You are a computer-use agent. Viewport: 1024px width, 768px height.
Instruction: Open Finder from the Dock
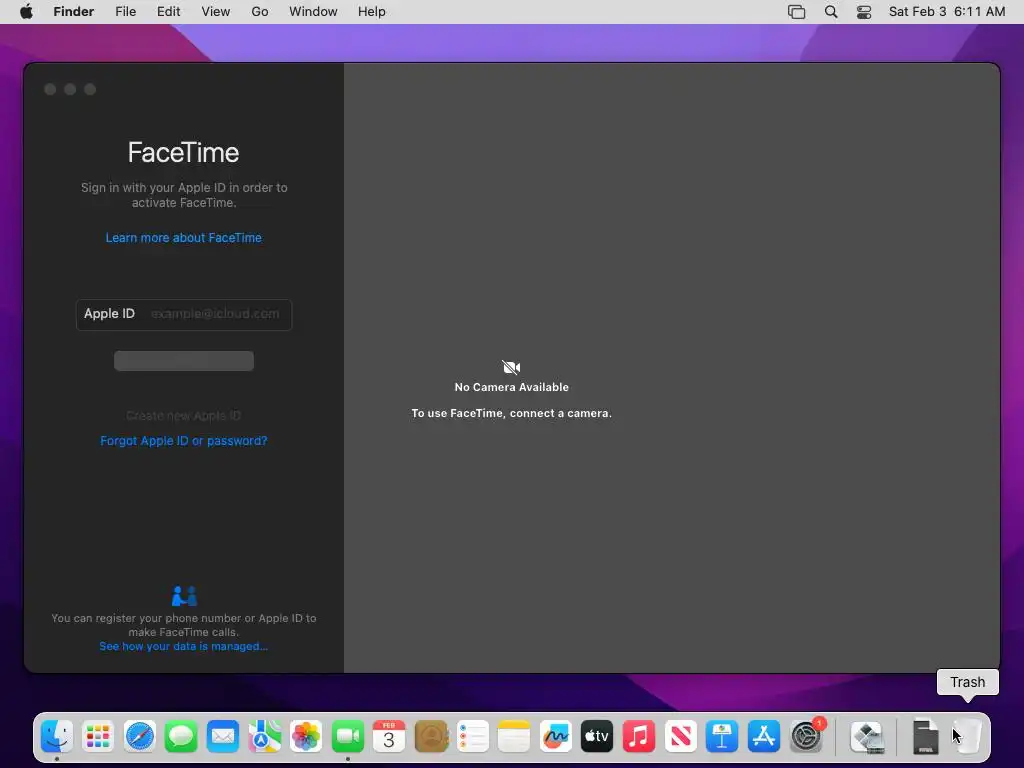click(57, 737)
